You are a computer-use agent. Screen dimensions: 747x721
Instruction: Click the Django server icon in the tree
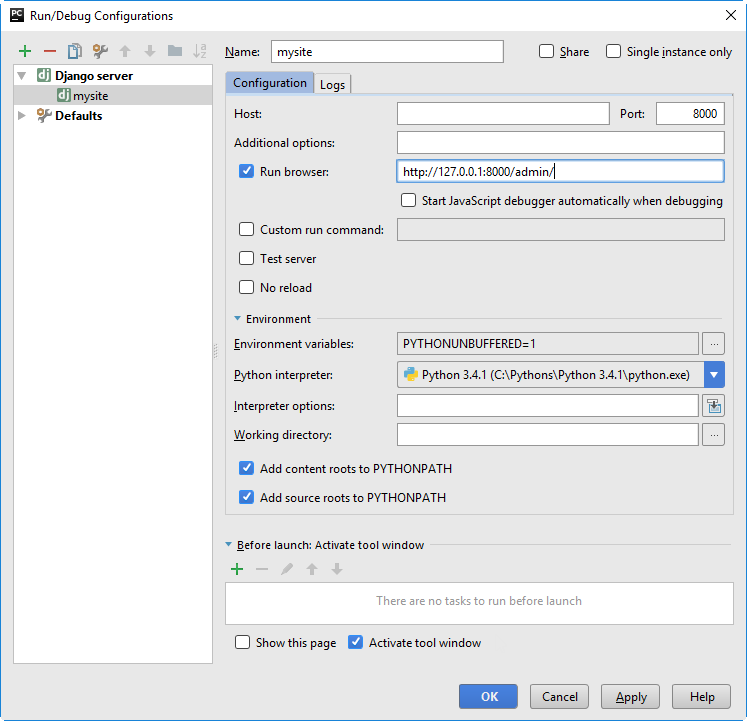point(44,75)
